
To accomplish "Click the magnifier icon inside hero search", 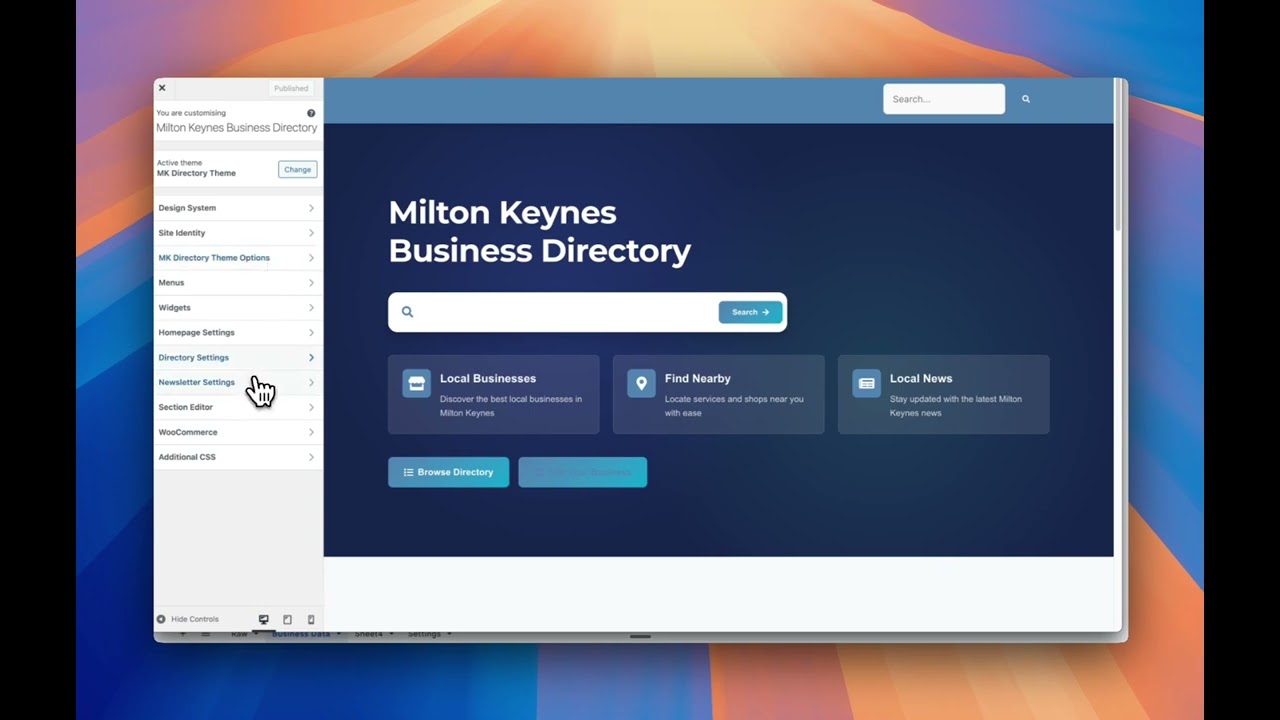I will coord(407,312).
